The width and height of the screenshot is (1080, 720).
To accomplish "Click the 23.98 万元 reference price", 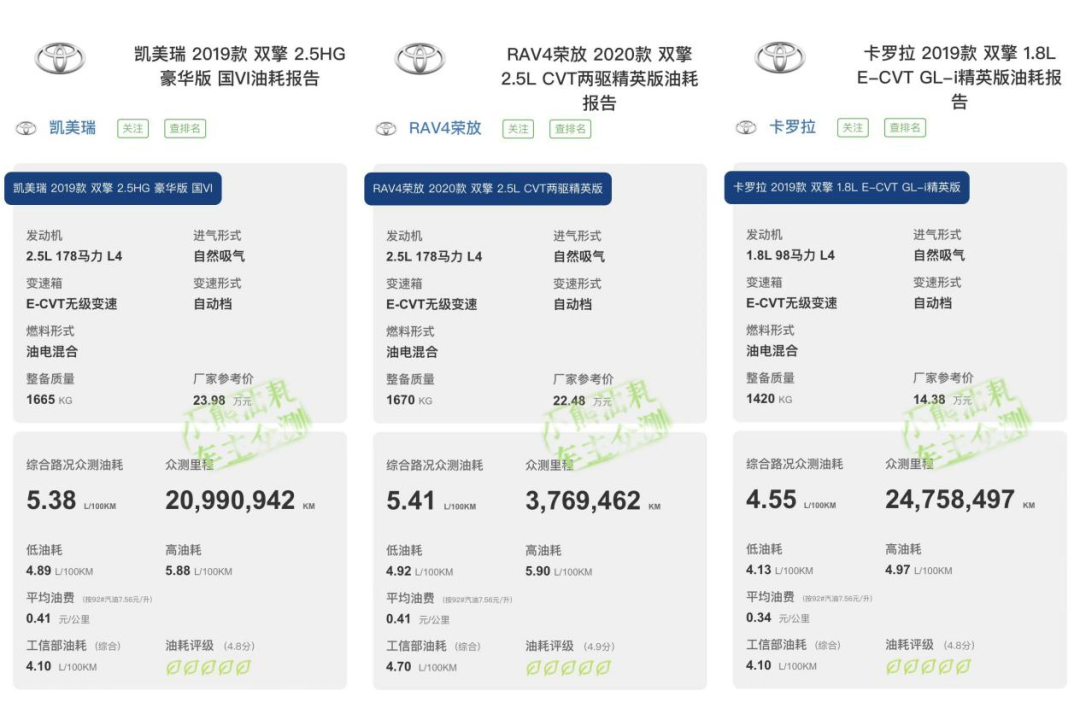I will [222, 400].
